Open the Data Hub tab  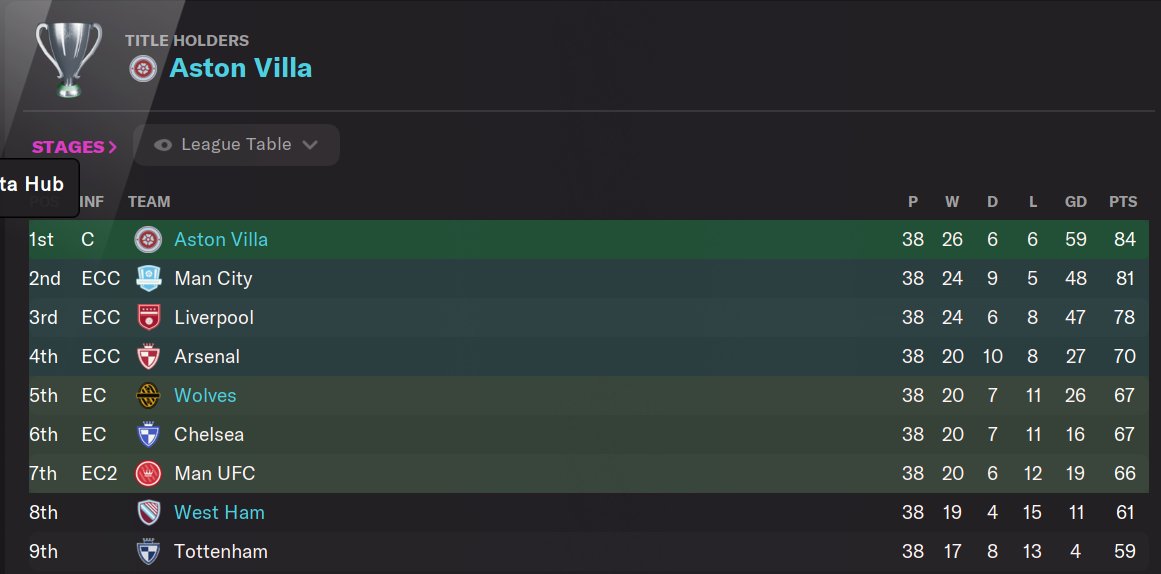pos(35,184)
